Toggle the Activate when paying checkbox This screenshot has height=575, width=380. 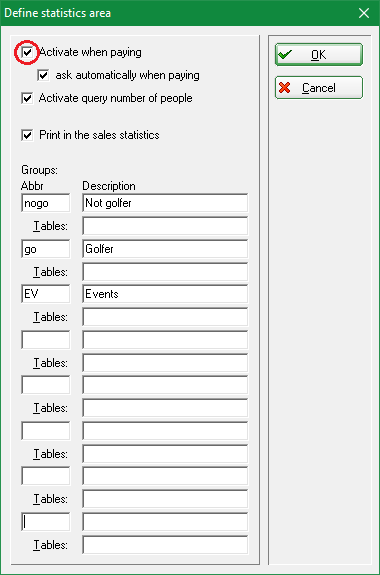[27, 52]
